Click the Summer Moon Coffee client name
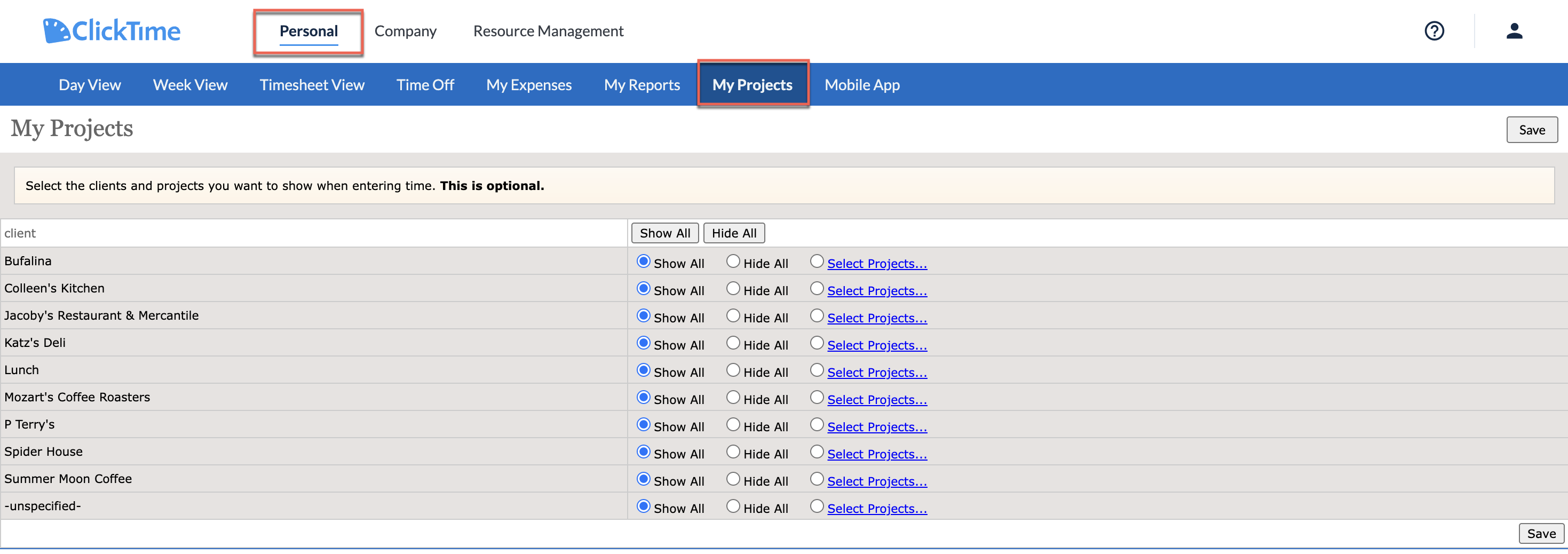This screenshot has width=1568, height=554. point(68,479)
